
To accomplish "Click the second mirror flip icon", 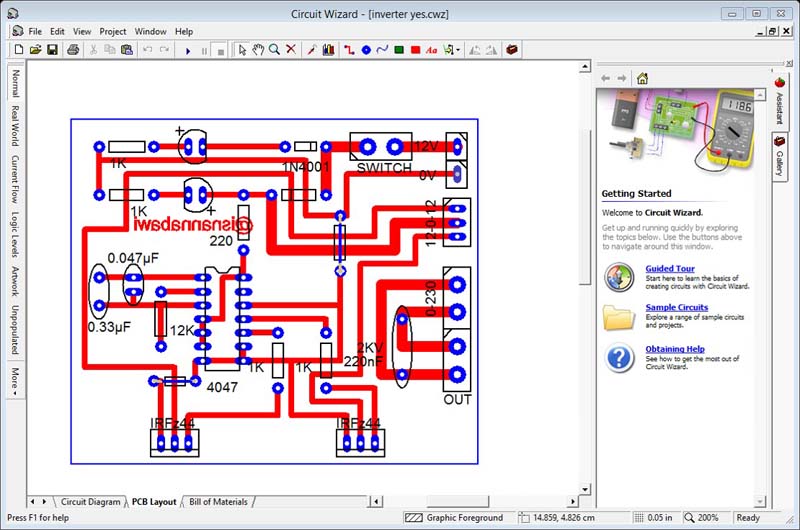I will 491,50.
